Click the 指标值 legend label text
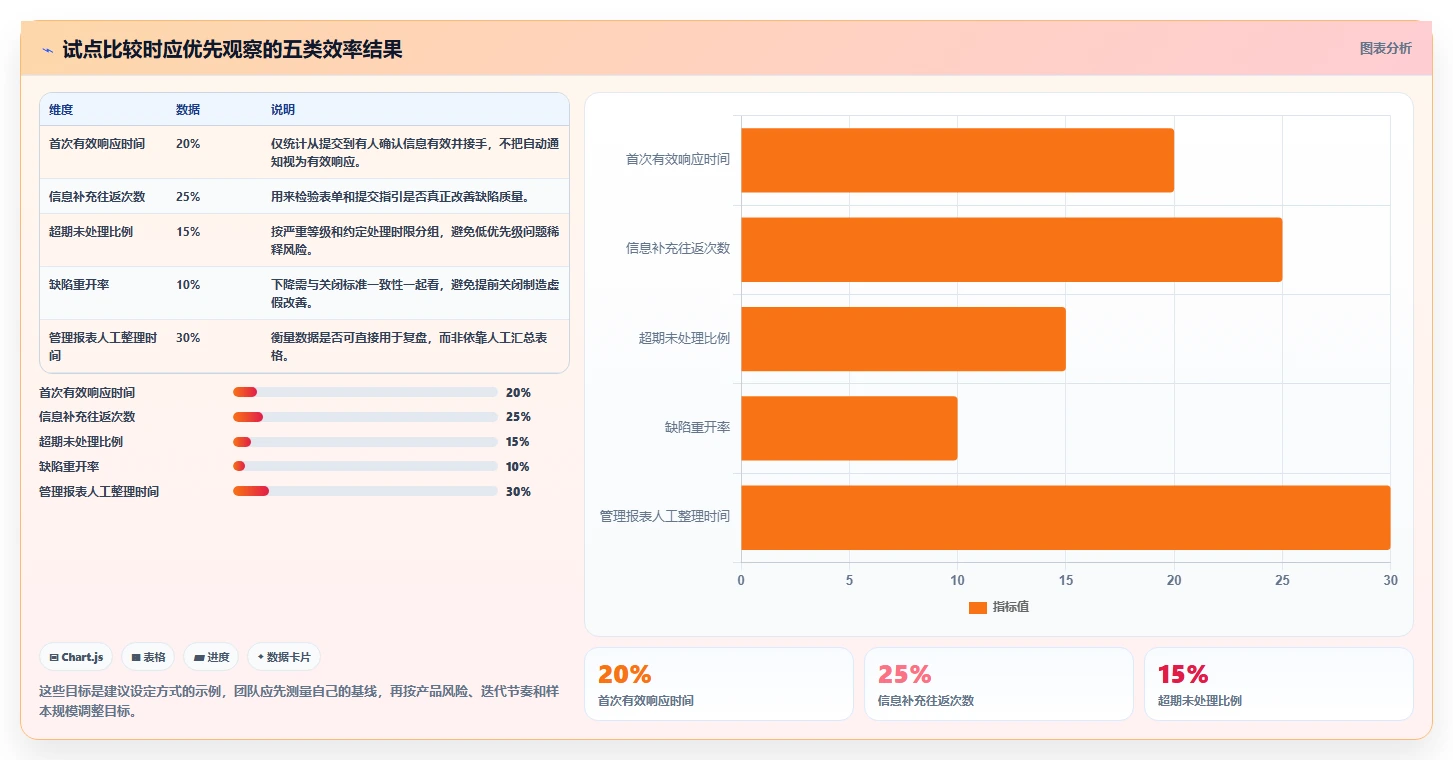This screenshot has width=1453, height=760. (x=1011, y=608)
